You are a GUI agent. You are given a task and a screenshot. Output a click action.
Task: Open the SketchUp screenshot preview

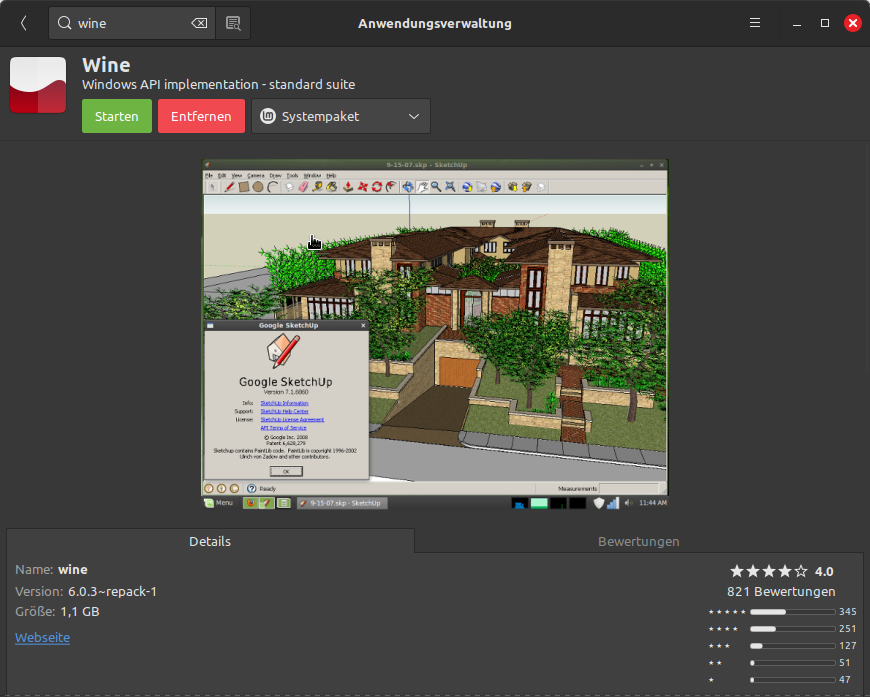pos(435,335)
